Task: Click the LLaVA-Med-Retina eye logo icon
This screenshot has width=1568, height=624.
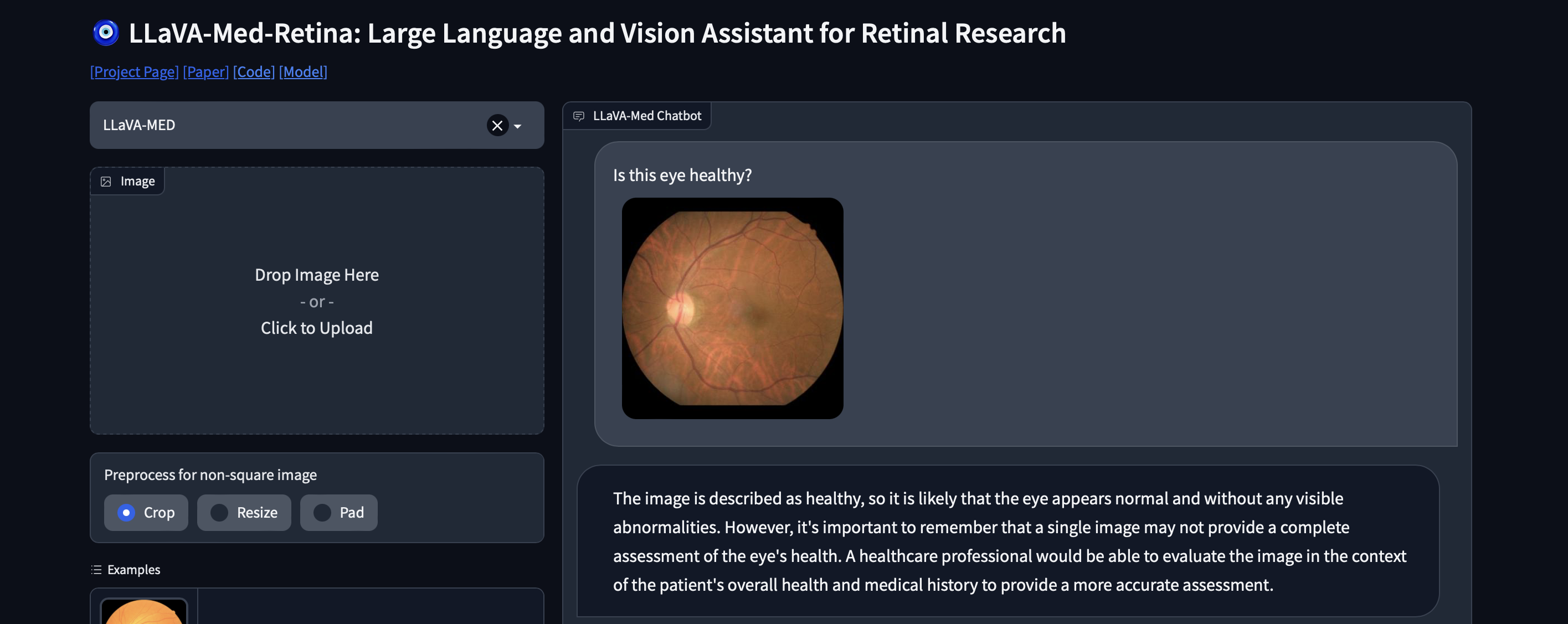Action: pos(106,33)
